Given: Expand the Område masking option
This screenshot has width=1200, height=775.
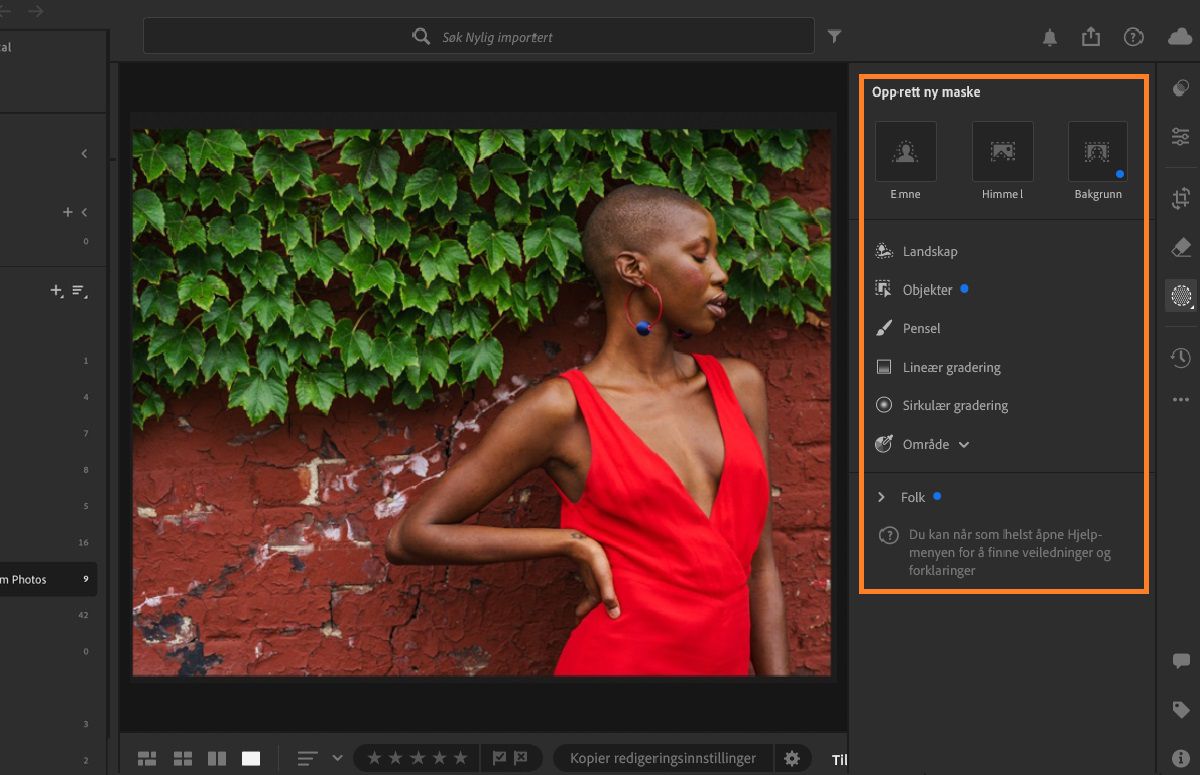Looking at the screenshot, I should tap(962, 444).
